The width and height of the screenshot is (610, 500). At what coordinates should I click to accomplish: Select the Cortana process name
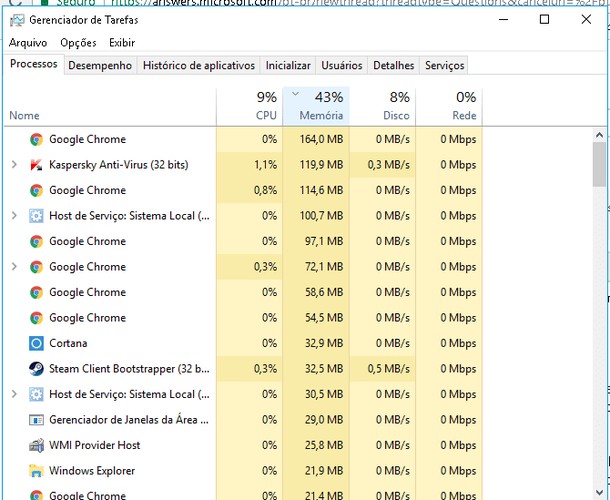click(68, 343)
